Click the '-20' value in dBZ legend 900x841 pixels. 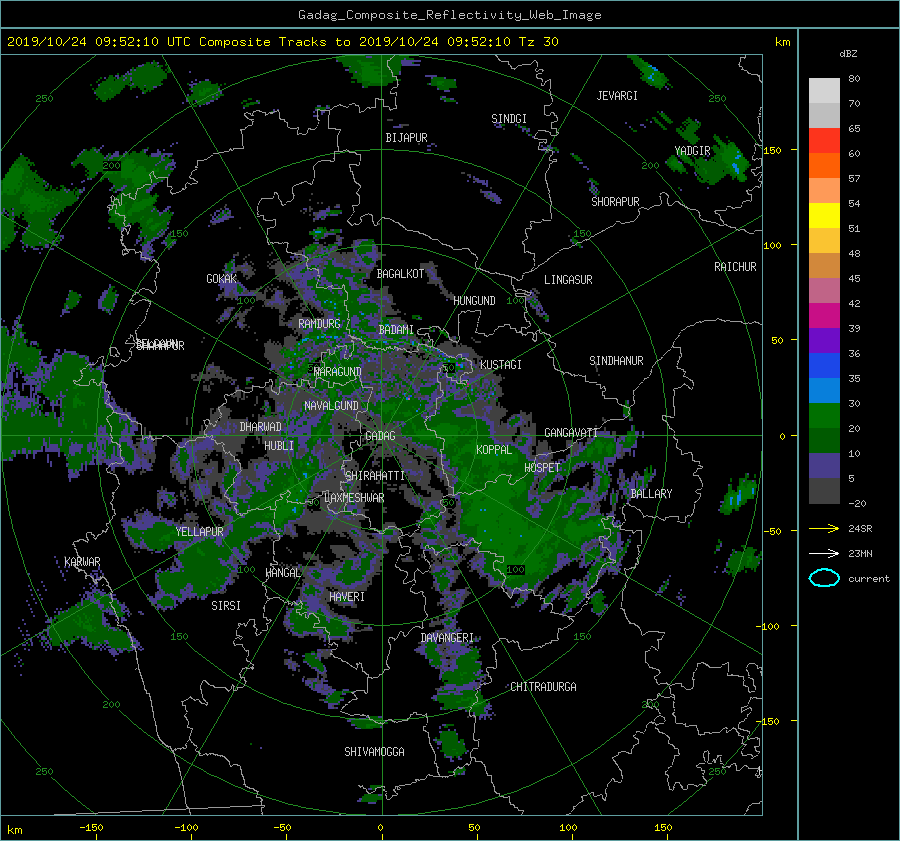point(856,503)
